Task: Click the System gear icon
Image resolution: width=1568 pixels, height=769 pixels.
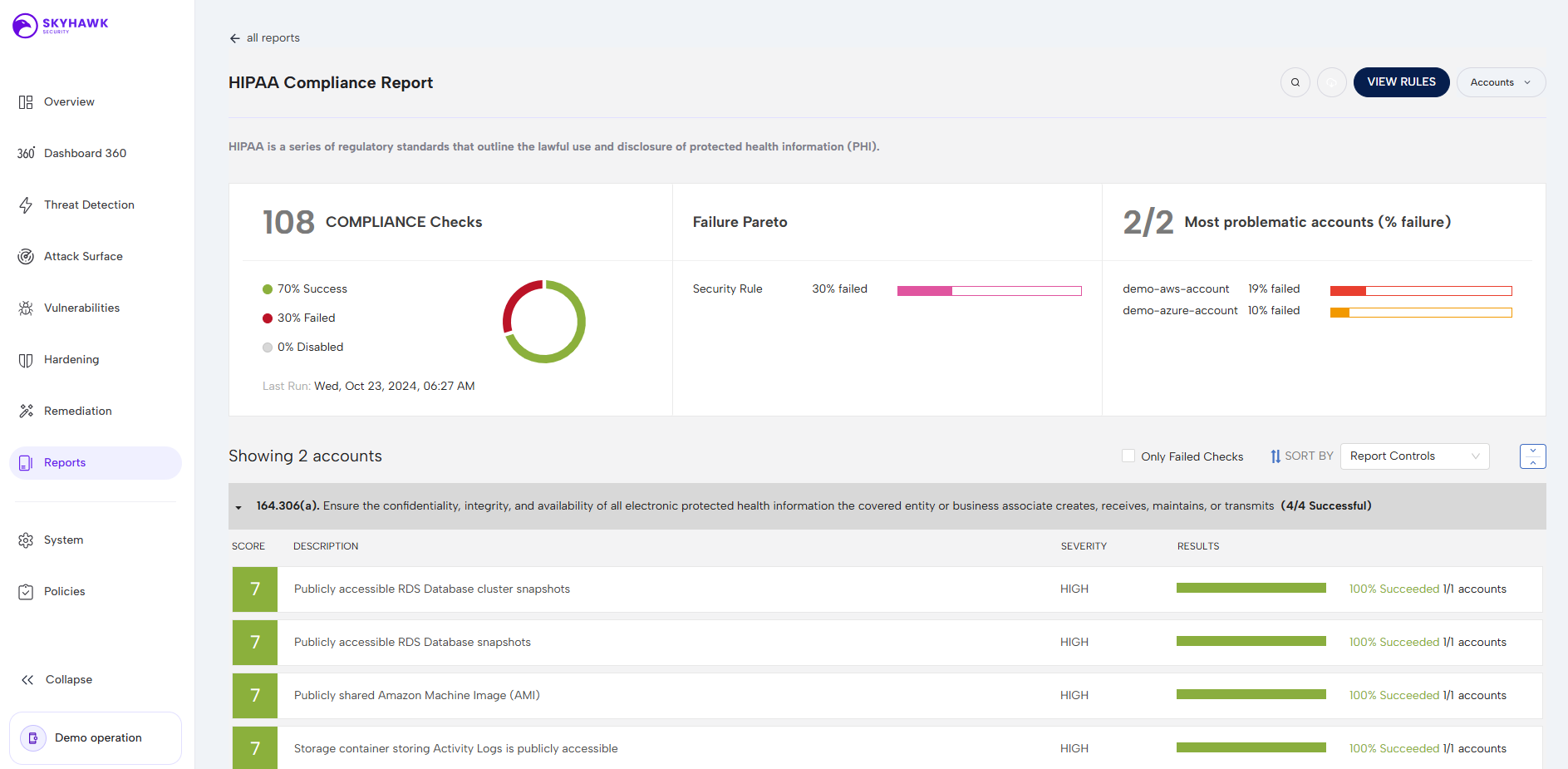Action: click(x=26, y=540)
